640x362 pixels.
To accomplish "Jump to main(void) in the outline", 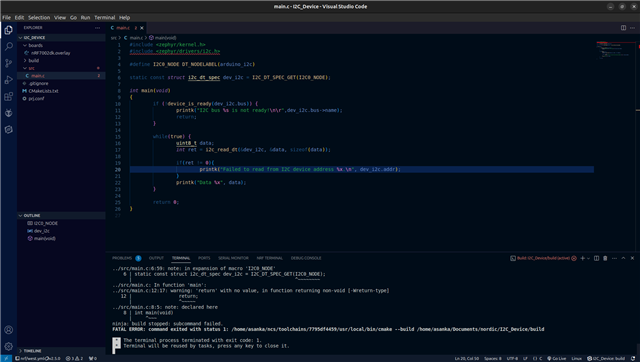I will click(x=61, y=238).
